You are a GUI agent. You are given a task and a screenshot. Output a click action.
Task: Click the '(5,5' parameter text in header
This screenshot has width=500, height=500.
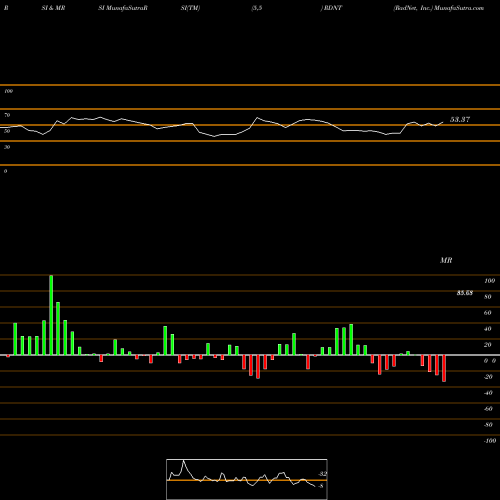[x=257, y=8]
